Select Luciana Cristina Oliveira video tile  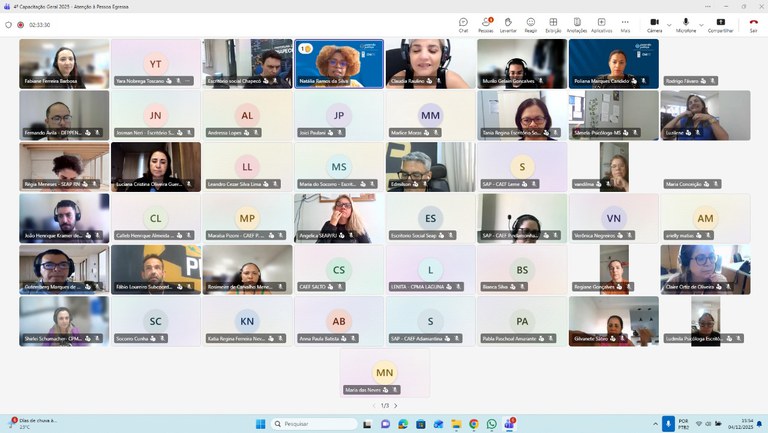tap(156, 167)
